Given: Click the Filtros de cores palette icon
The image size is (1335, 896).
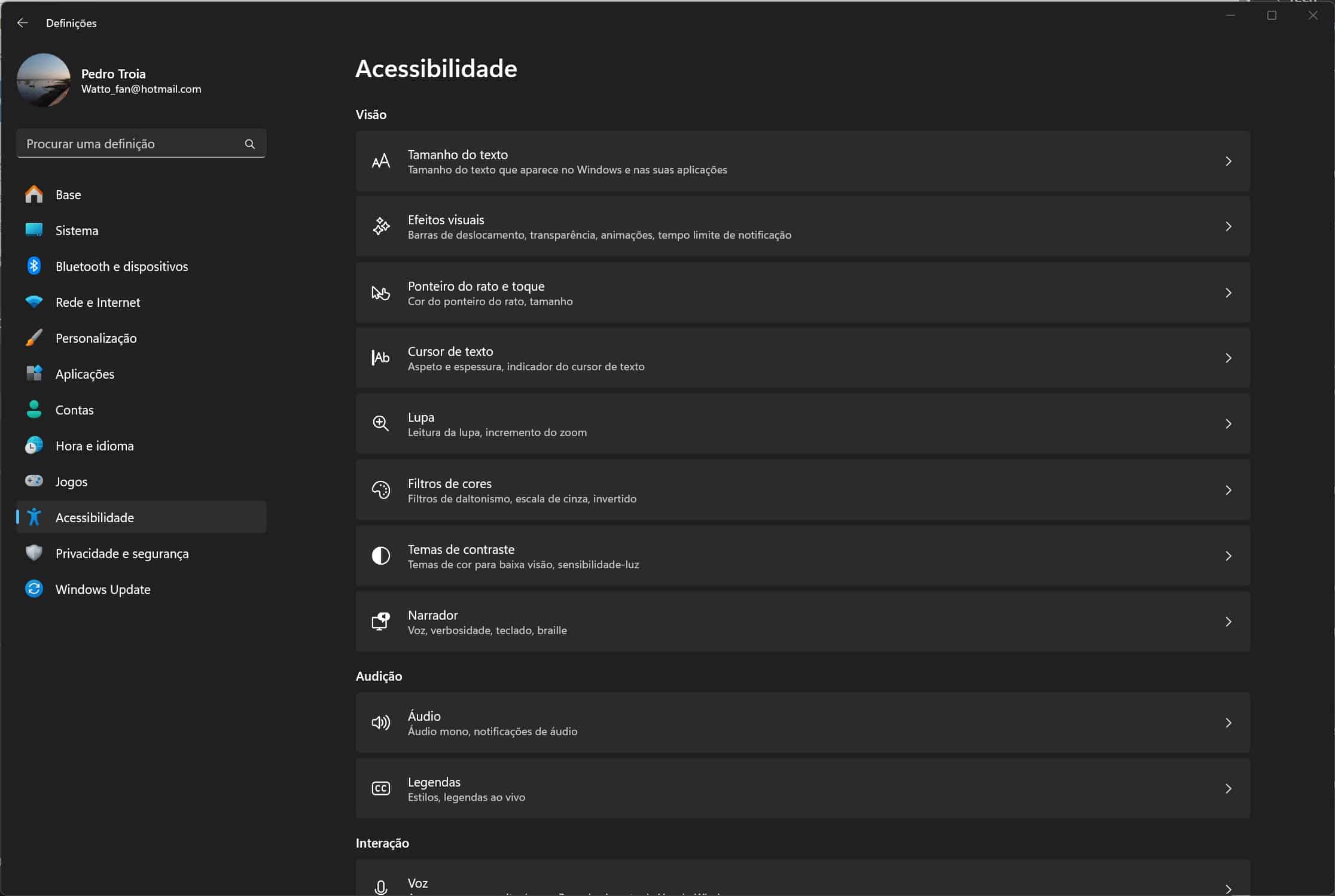Looking at the screenshot, I should coord(381,490).
